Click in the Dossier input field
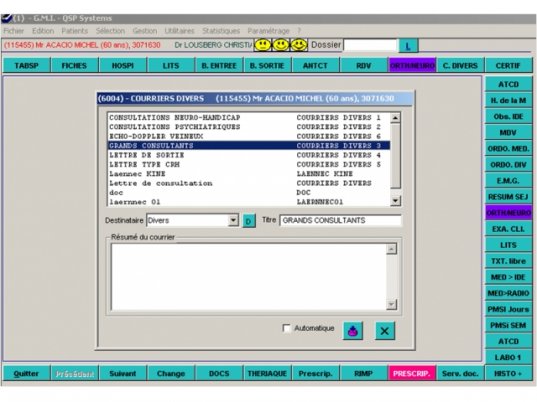The width and height of the screenshot is (537, 402). 370,45
